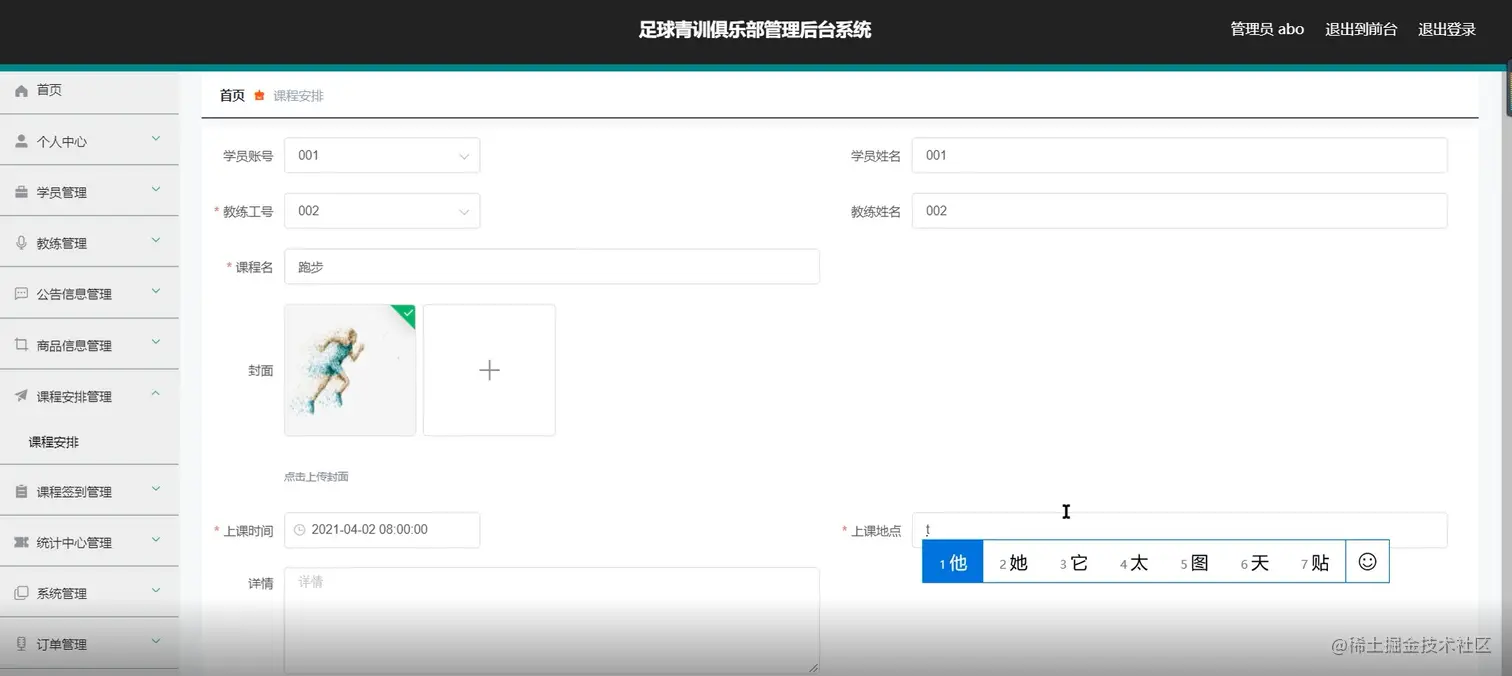Choose IME candidate 1 他
Image resolution: width=1512 pixels, height=676 pixels.
(x=953, y=562)
